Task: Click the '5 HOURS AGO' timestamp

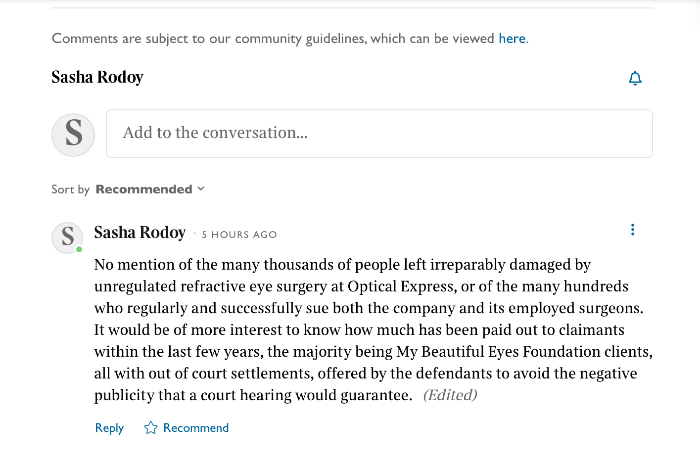Action: 239,234
